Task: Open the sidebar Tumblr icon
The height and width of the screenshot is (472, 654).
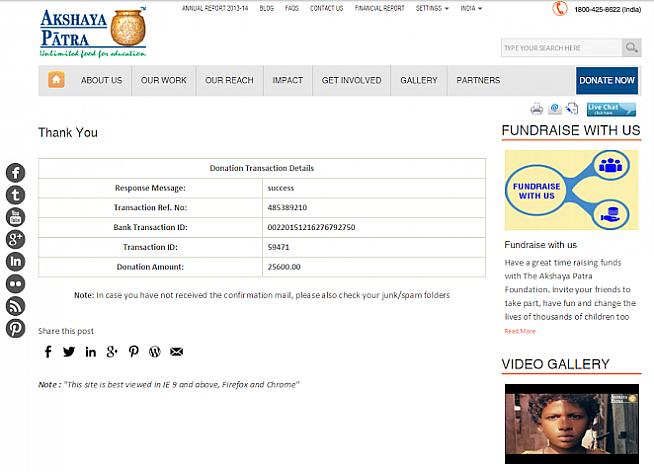Action: click(15, 195)
